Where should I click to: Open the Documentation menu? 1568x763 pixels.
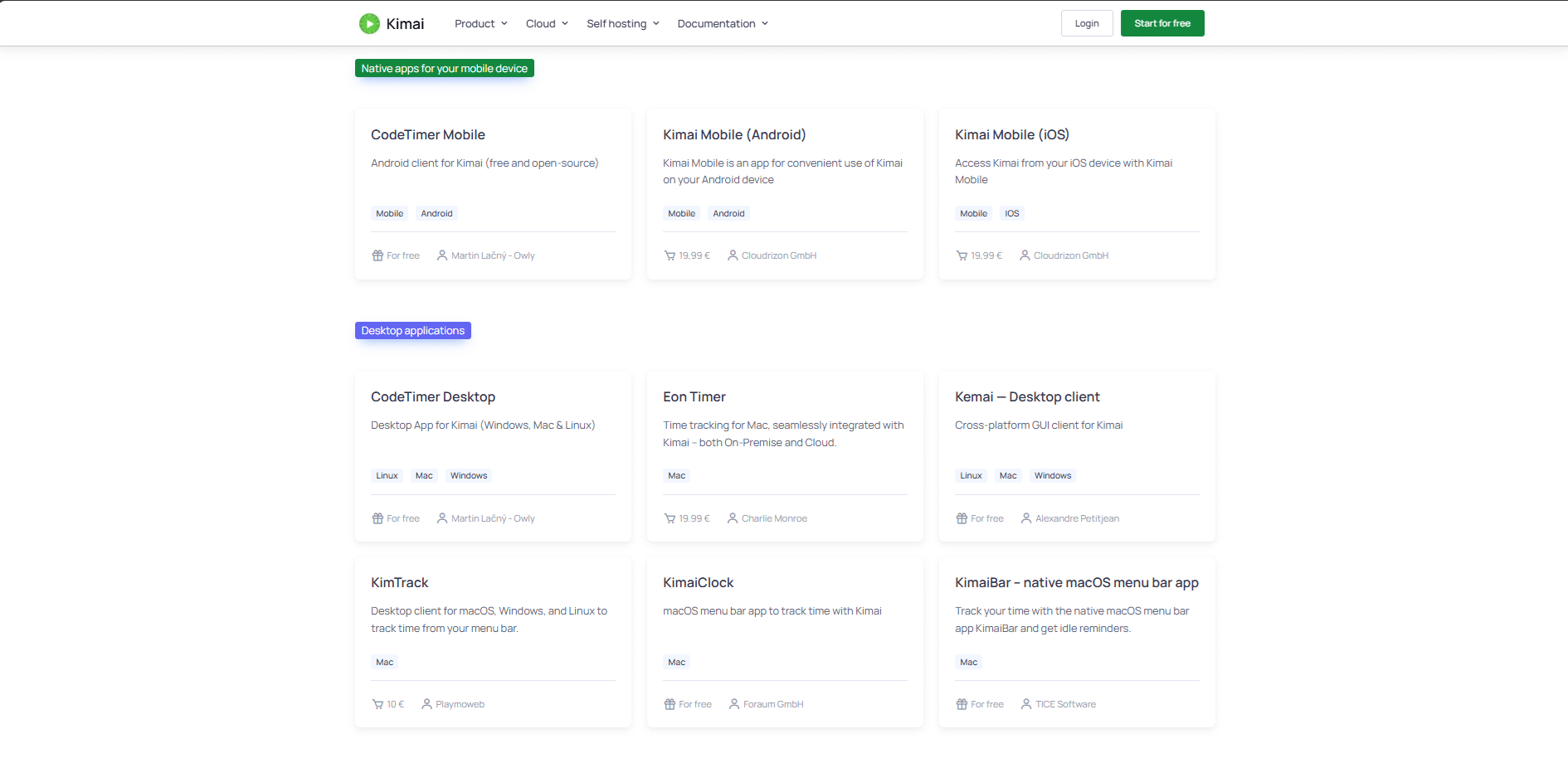(722, 24)
